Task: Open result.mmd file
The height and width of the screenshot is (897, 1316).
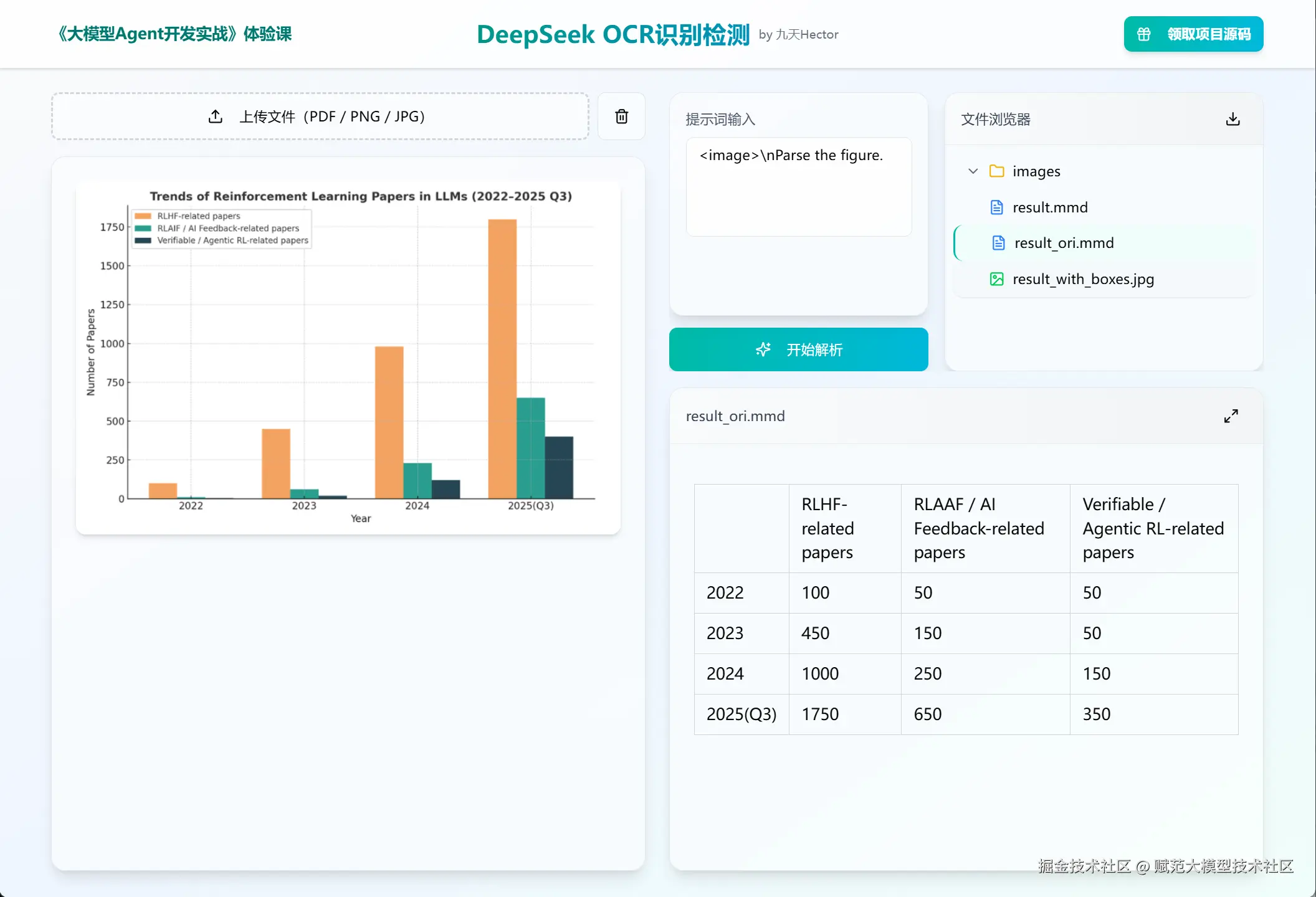Action: pyautogui.click(x=1050, y=207)
